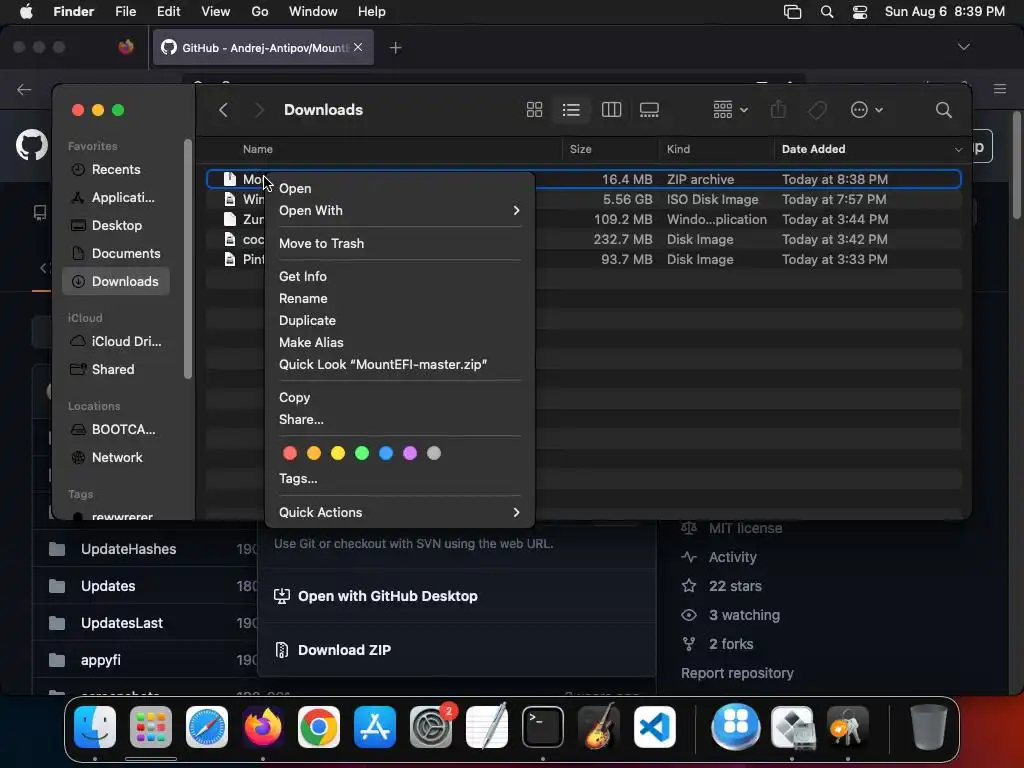Click Download ZIP in GitHub page
Image resolution: width=1024 pixels, height=768 pixels.
tap(344, 650)
